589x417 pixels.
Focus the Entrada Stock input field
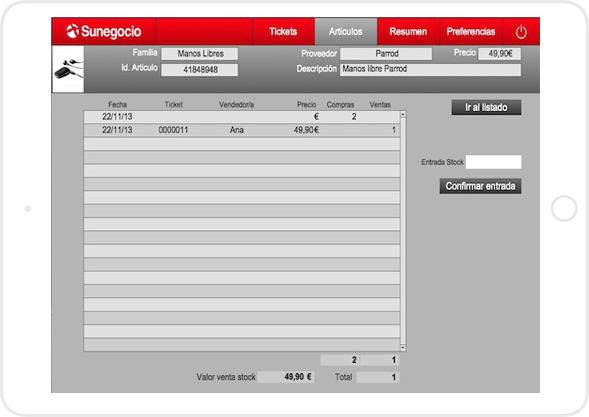(x=493, y=162)
